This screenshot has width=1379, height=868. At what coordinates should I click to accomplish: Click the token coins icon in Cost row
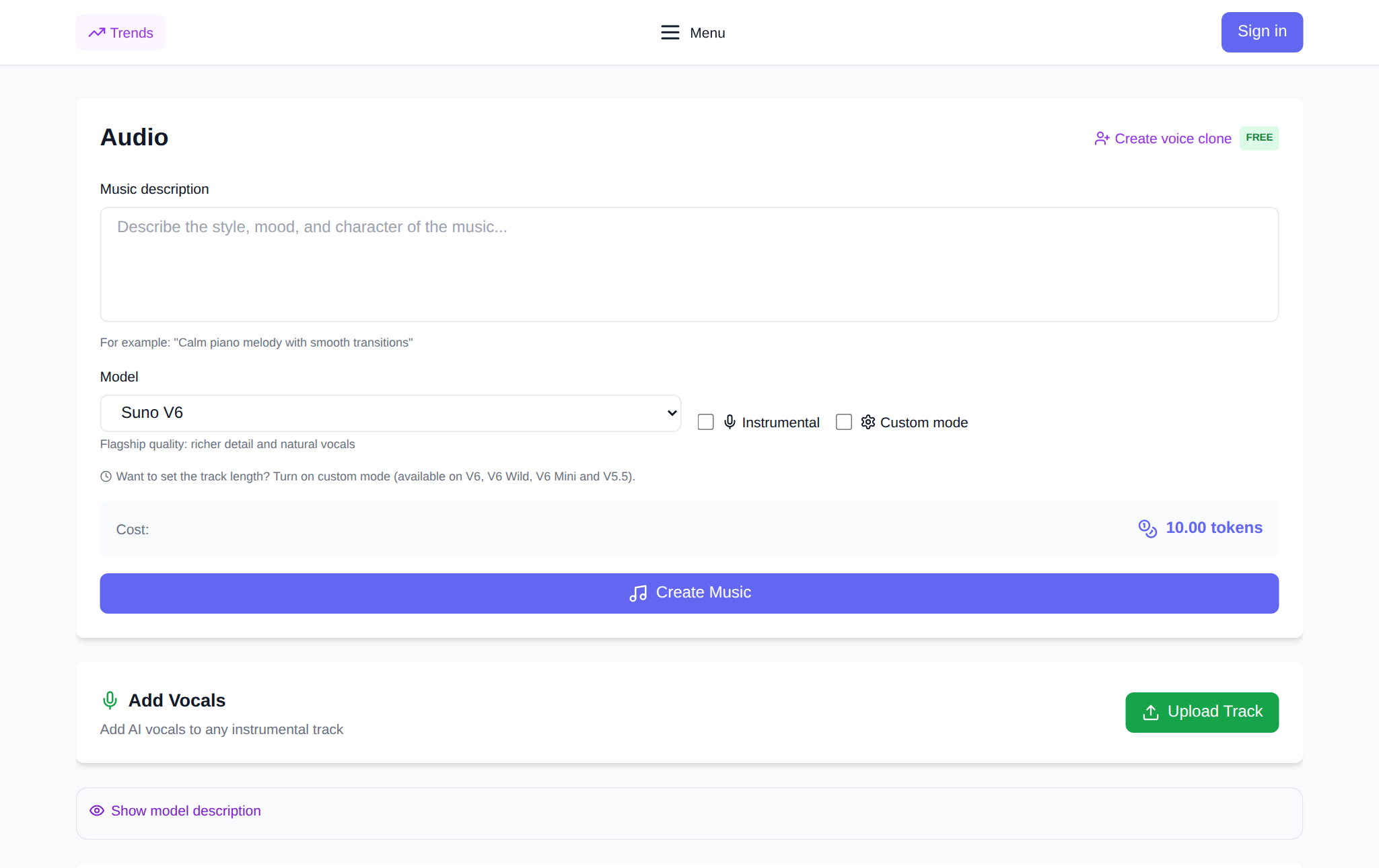[x=1147, y=528]
